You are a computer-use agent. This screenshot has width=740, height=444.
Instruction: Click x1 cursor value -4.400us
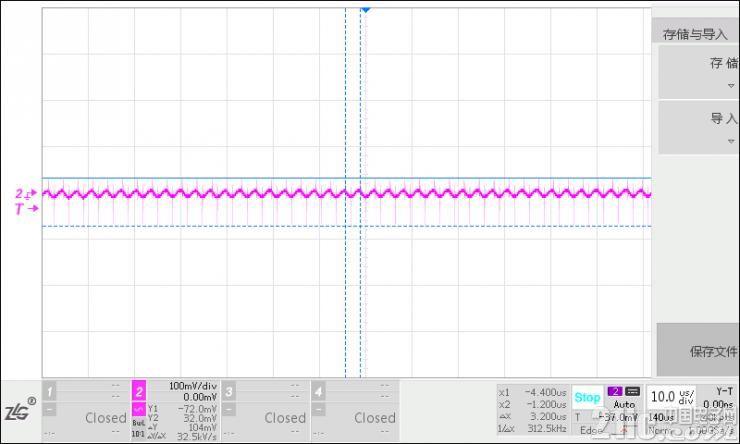coord(546,392)
